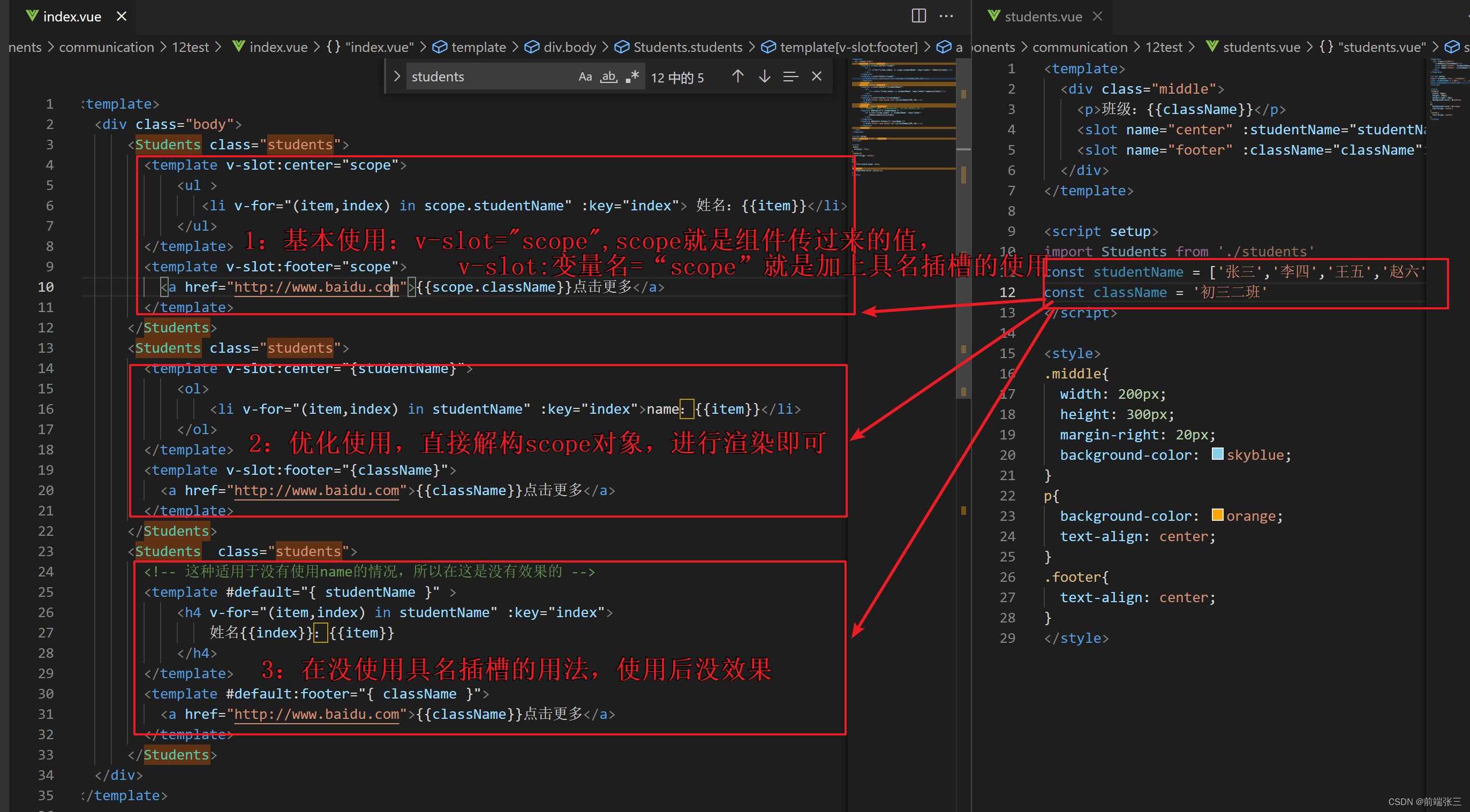Click the skyblue color swatch

click(x=1217, y=454)
